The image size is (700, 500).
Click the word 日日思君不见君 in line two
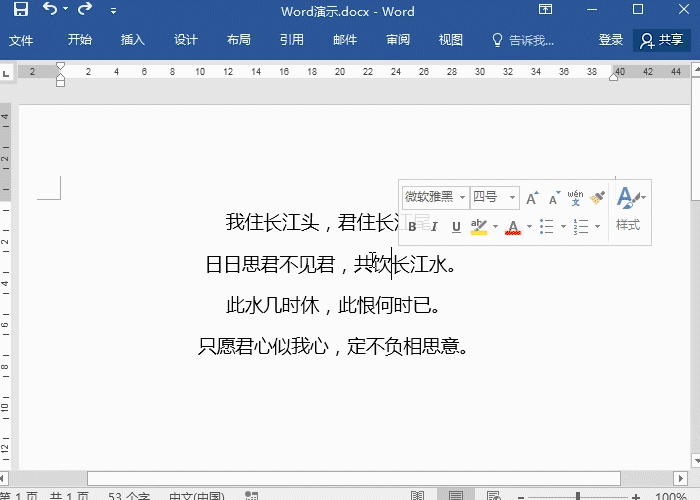click(x=271, y=264)
